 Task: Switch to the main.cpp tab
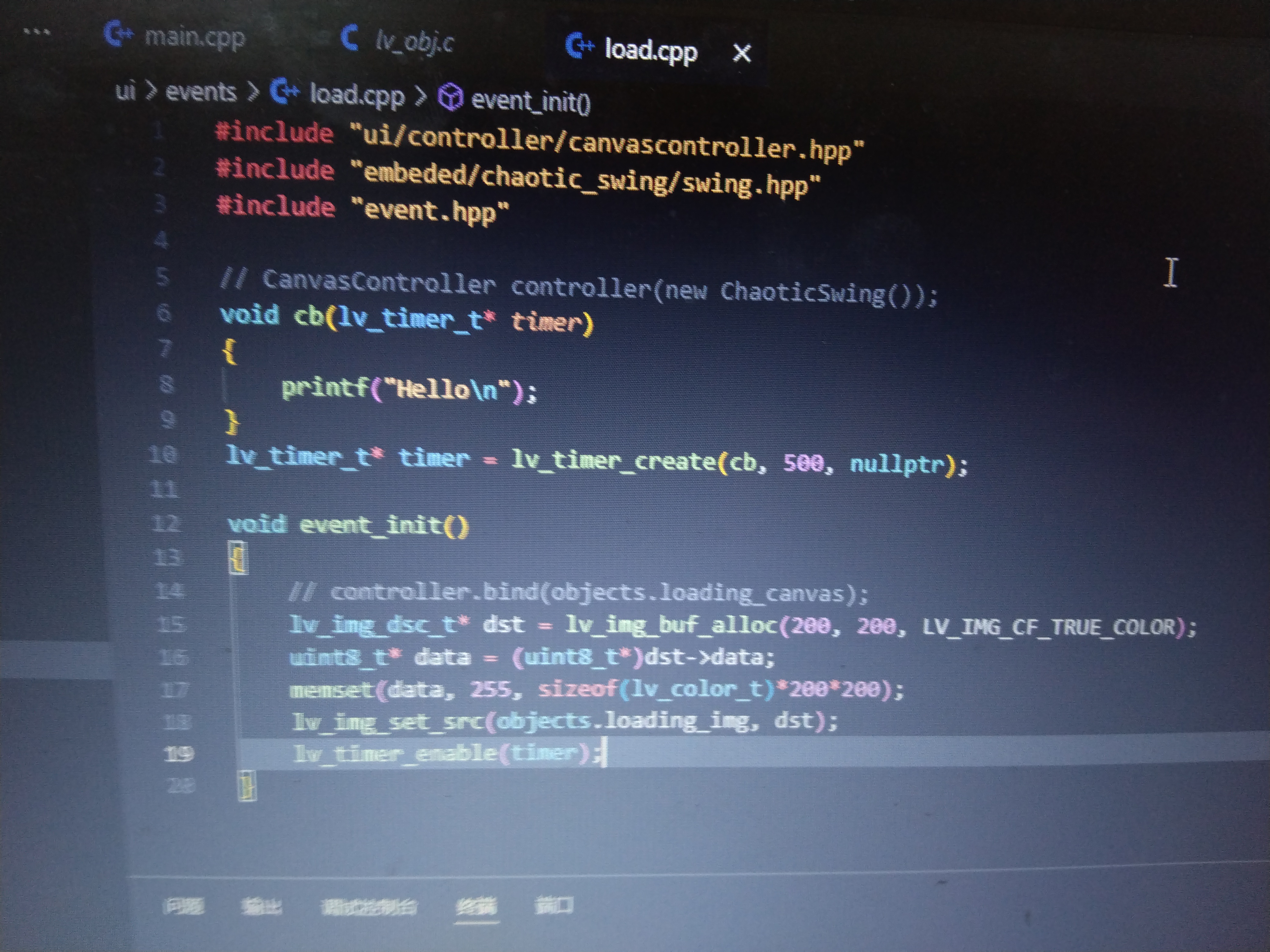point(194,37)
